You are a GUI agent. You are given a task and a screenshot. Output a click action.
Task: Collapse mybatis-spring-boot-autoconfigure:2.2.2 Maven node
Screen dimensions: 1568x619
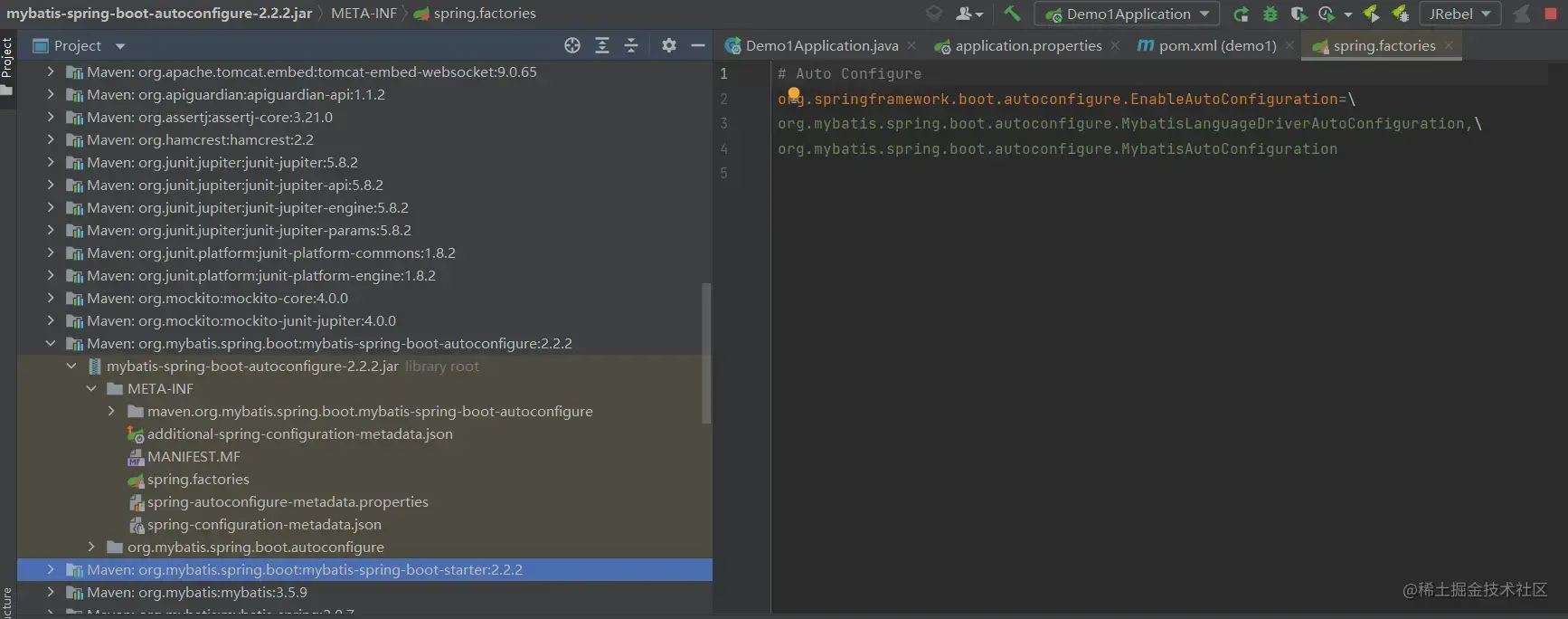tap(50, 343)
